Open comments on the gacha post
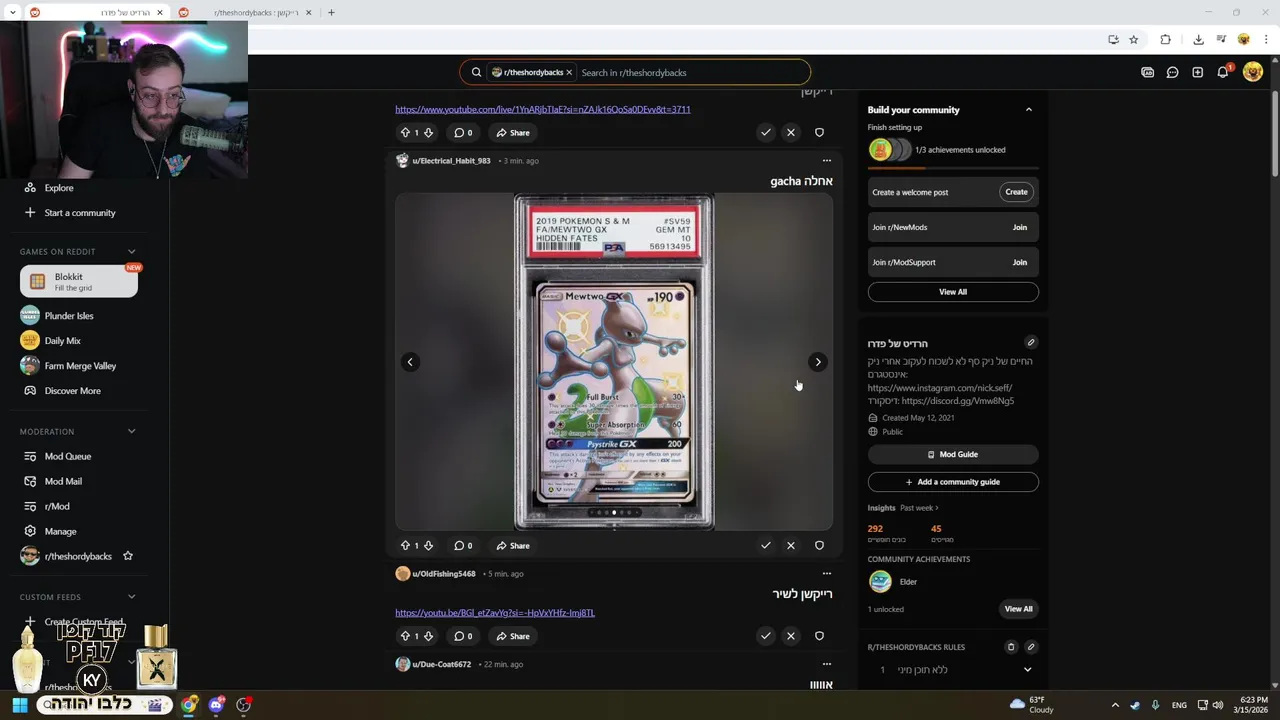The image size is (1280, 720). pyautogui.click(x=463, y=545)
